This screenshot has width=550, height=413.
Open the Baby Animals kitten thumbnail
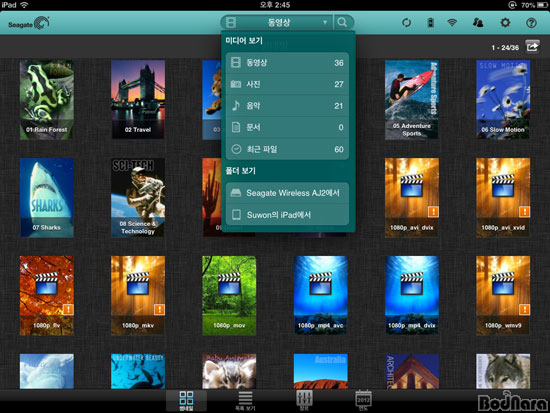pos(229,371)
